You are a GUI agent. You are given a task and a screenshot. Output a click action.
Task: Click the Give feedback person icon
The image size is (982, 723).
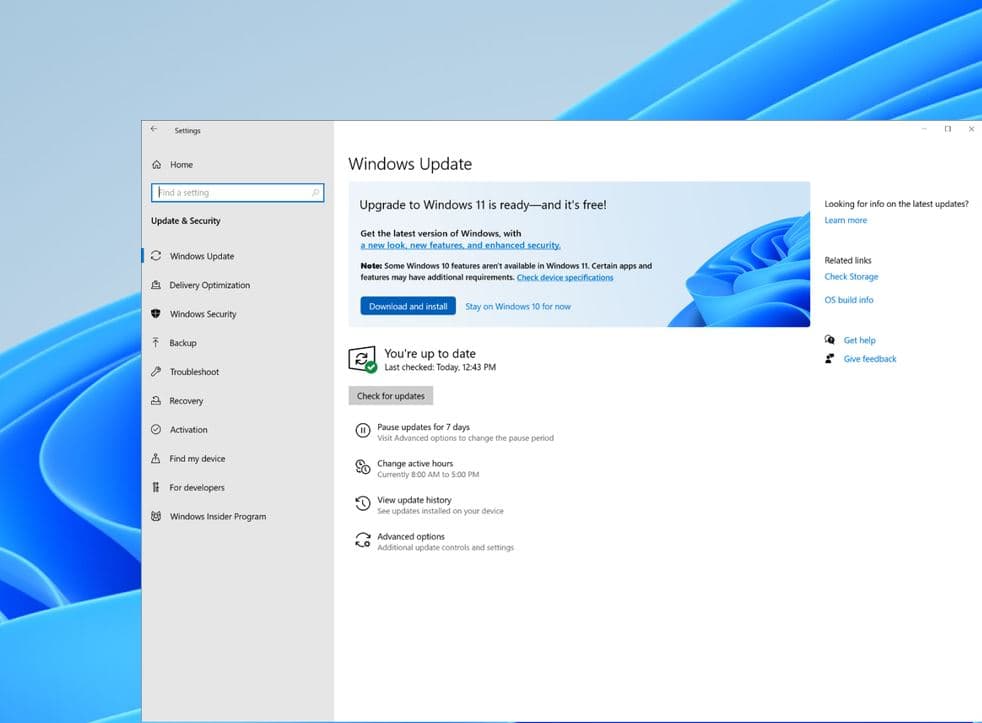coord(830,359)
